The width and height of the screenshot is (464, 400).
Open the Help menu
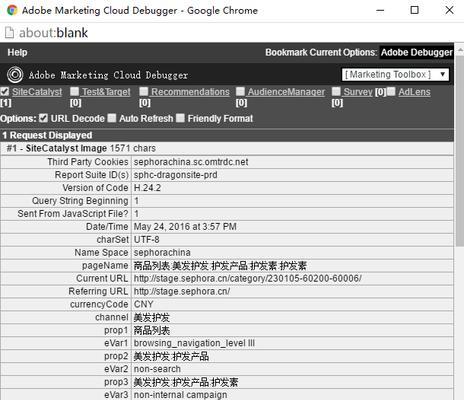[x=17, y=52]
